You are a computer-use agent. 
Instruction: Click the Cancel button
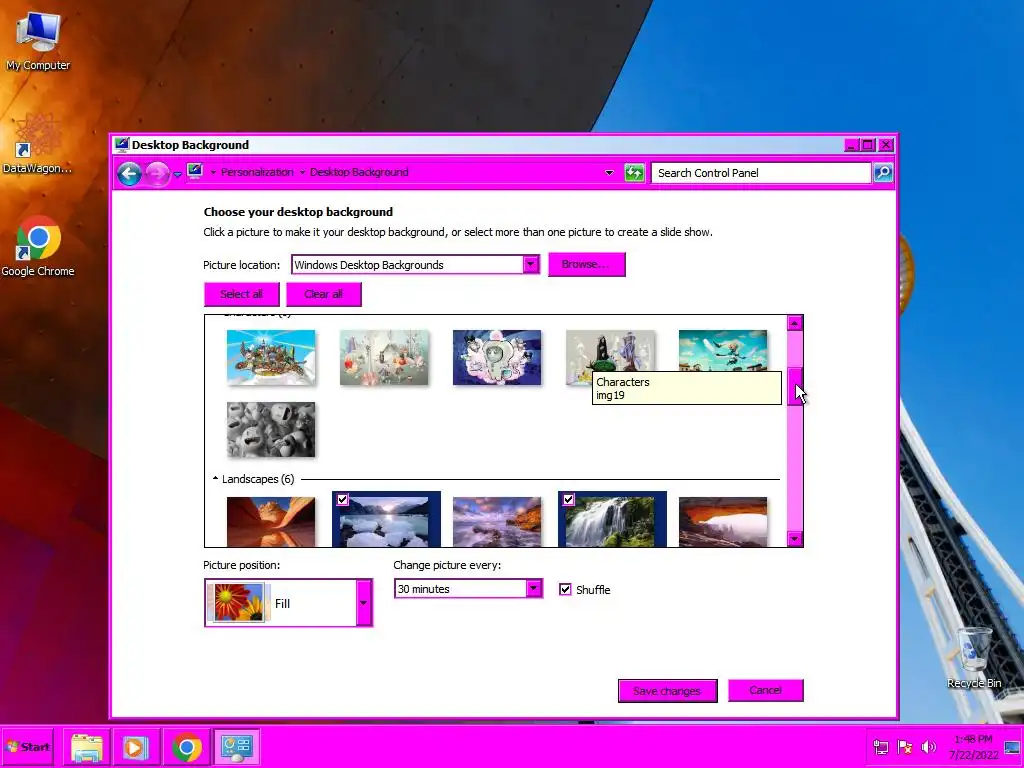click(x=765, y=690)
